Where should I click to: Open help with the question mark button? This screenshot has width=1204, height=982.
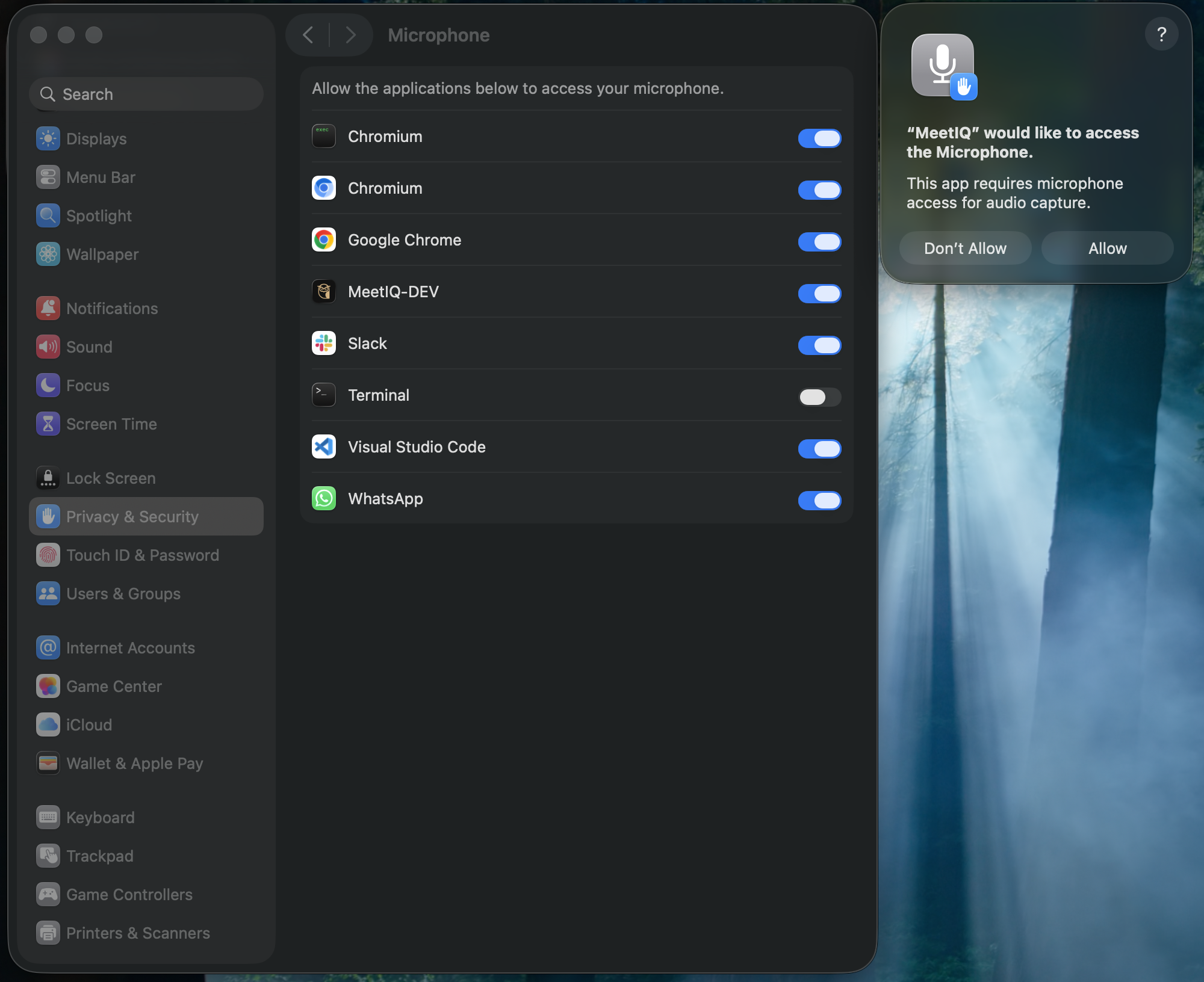1161,34
